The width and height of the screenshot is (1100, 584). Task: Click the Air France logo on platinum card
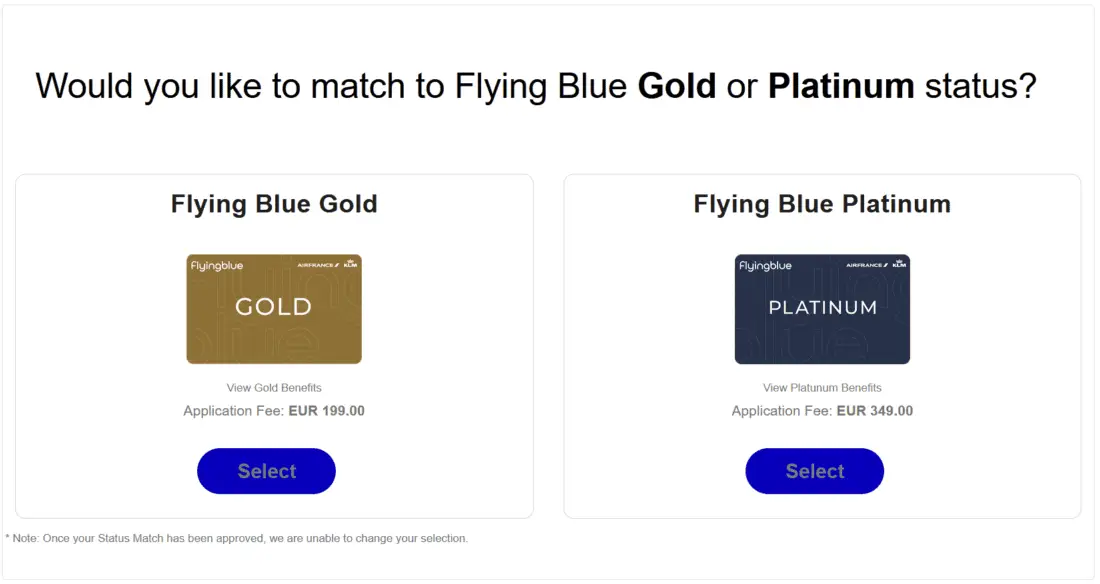[866, 266]
